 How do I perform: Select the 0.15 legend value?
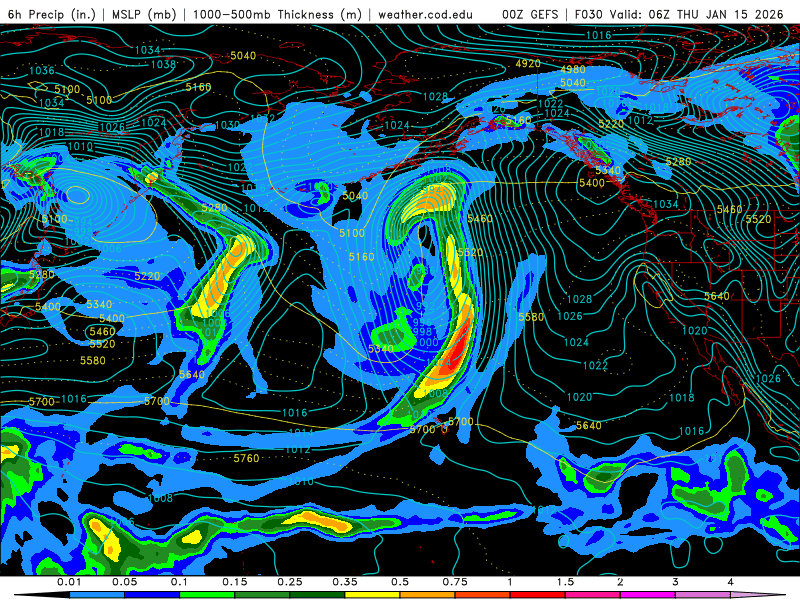[235, 582]
